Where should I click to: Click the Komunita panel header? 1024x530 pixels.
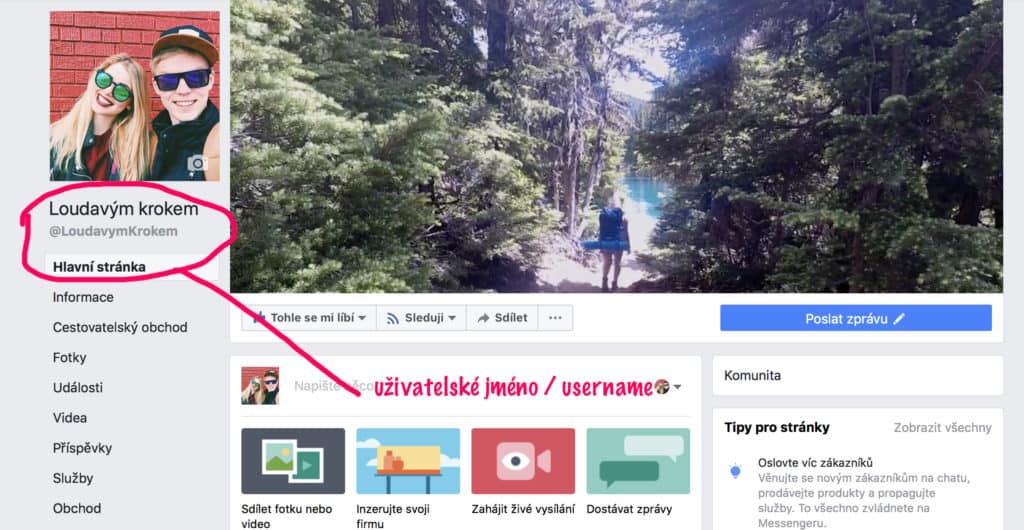point(857,375)
